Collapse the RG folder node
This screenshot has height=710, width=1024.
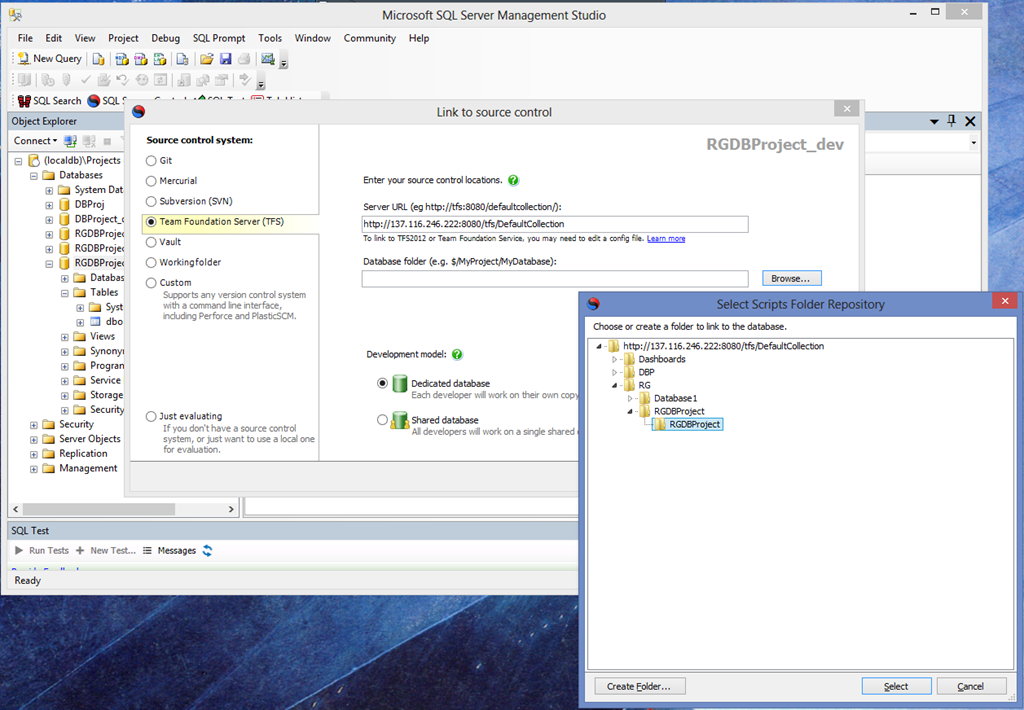[616, 385]
